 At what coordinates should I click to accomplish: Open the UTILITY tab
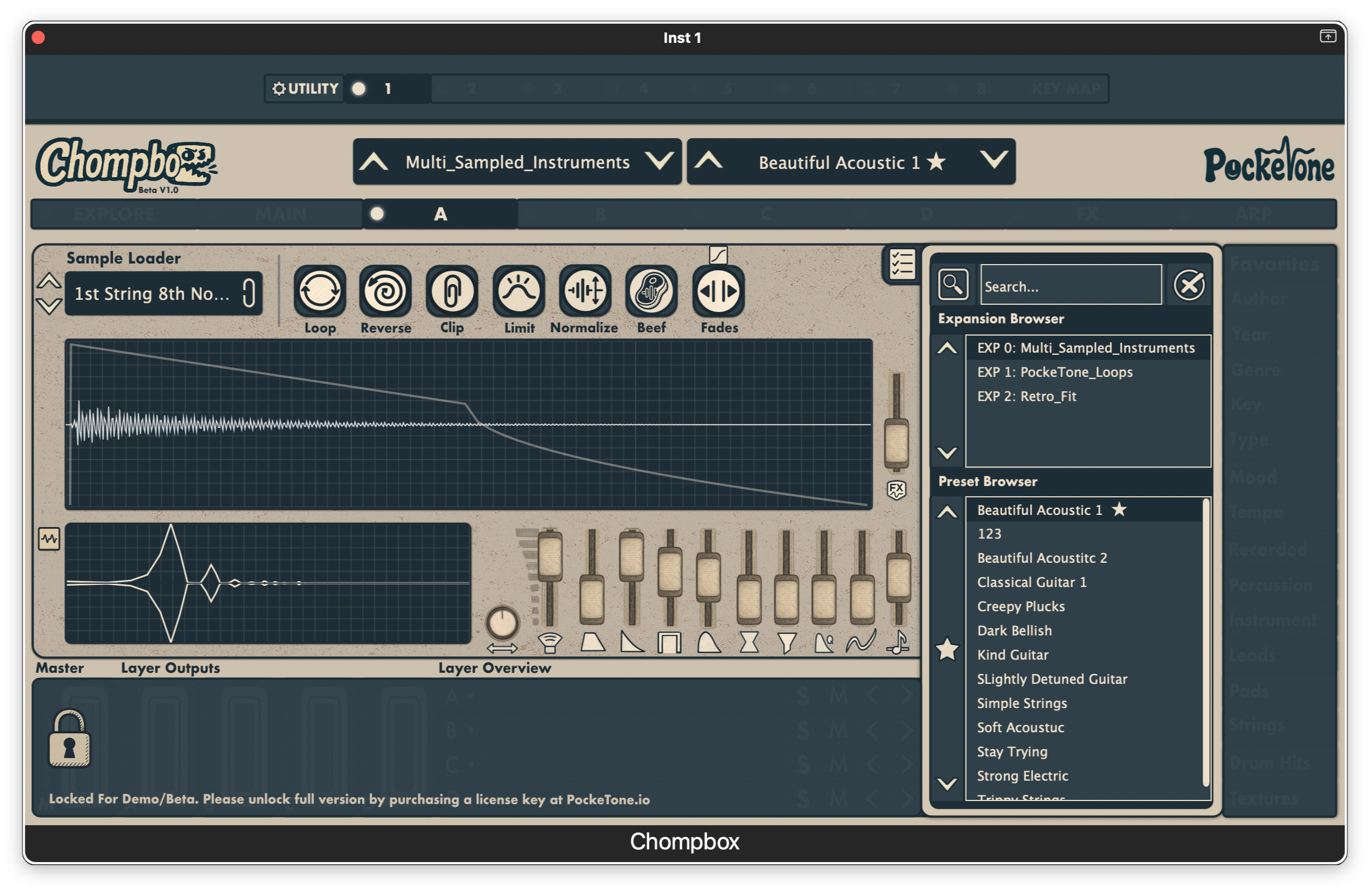click(305, 88)
